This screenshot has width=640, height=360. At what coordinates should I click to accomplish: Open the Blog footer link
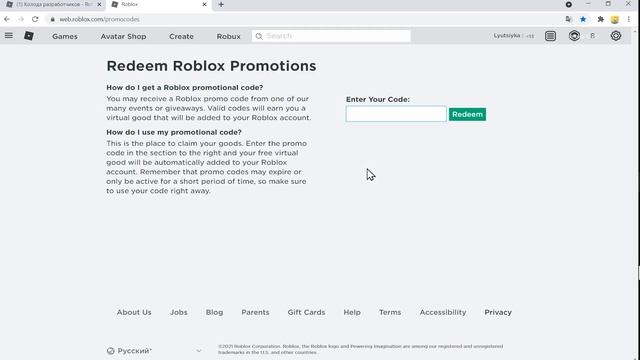214,312
